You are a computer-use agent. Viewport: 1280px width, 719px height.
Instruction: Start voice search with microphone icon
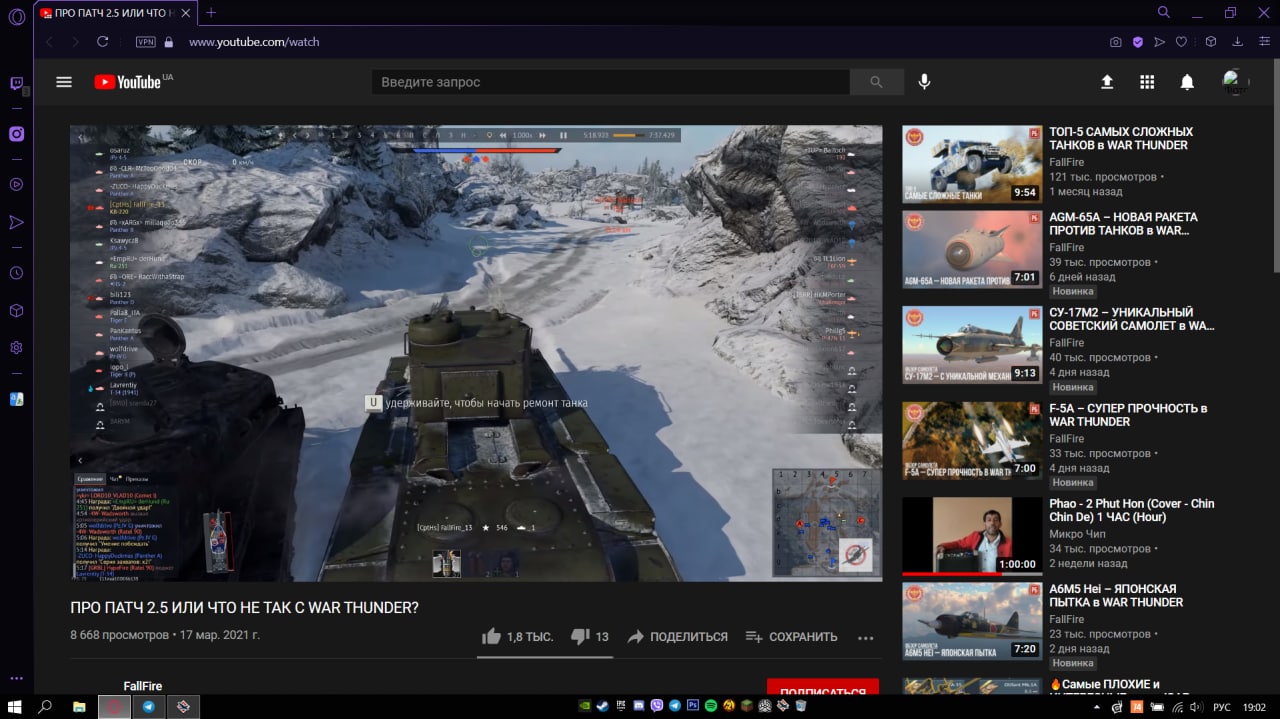[924, 82]
